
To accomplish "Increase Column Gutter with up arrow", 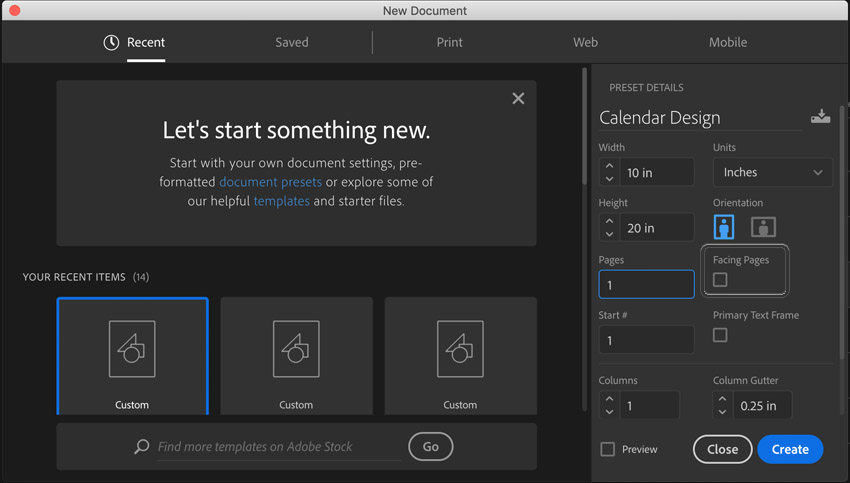I will 722,399.
